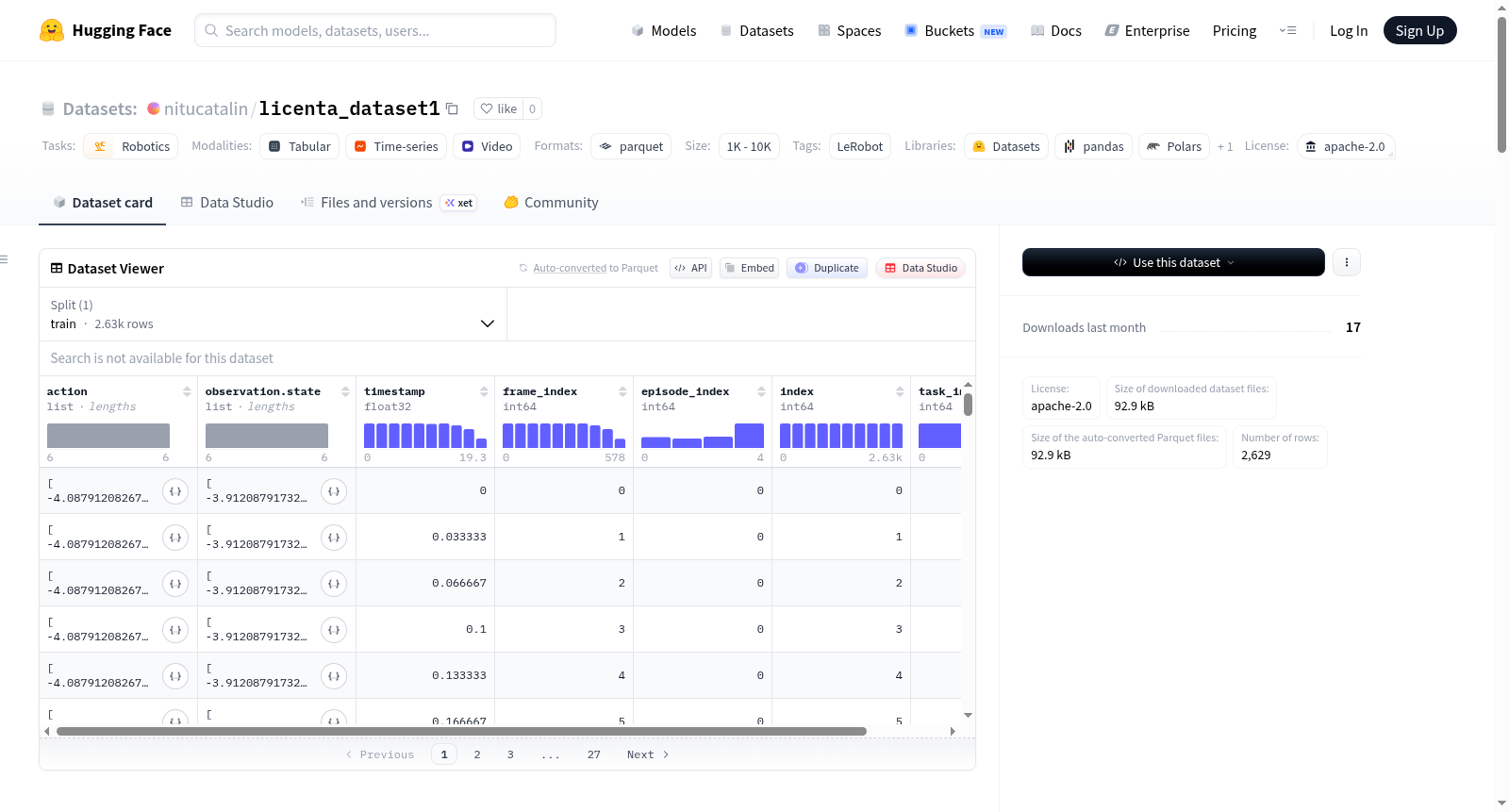The width and height of the screenshot is (1509, 812).
Task: Show the additional +1 libraries
Action: click(x=1225, y=146)
